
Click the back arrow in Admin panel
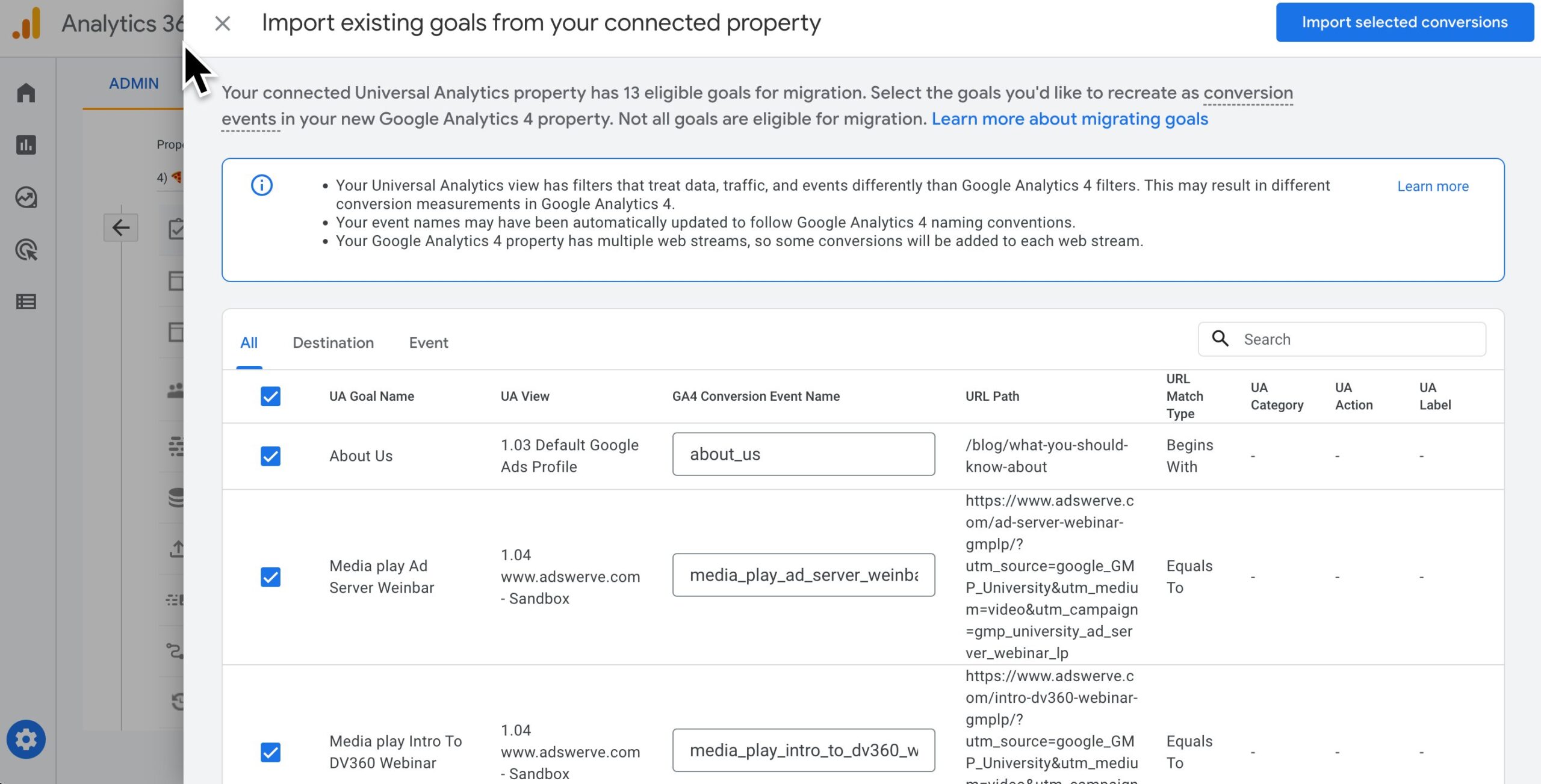pyautogui.click(x=121, y=227)
